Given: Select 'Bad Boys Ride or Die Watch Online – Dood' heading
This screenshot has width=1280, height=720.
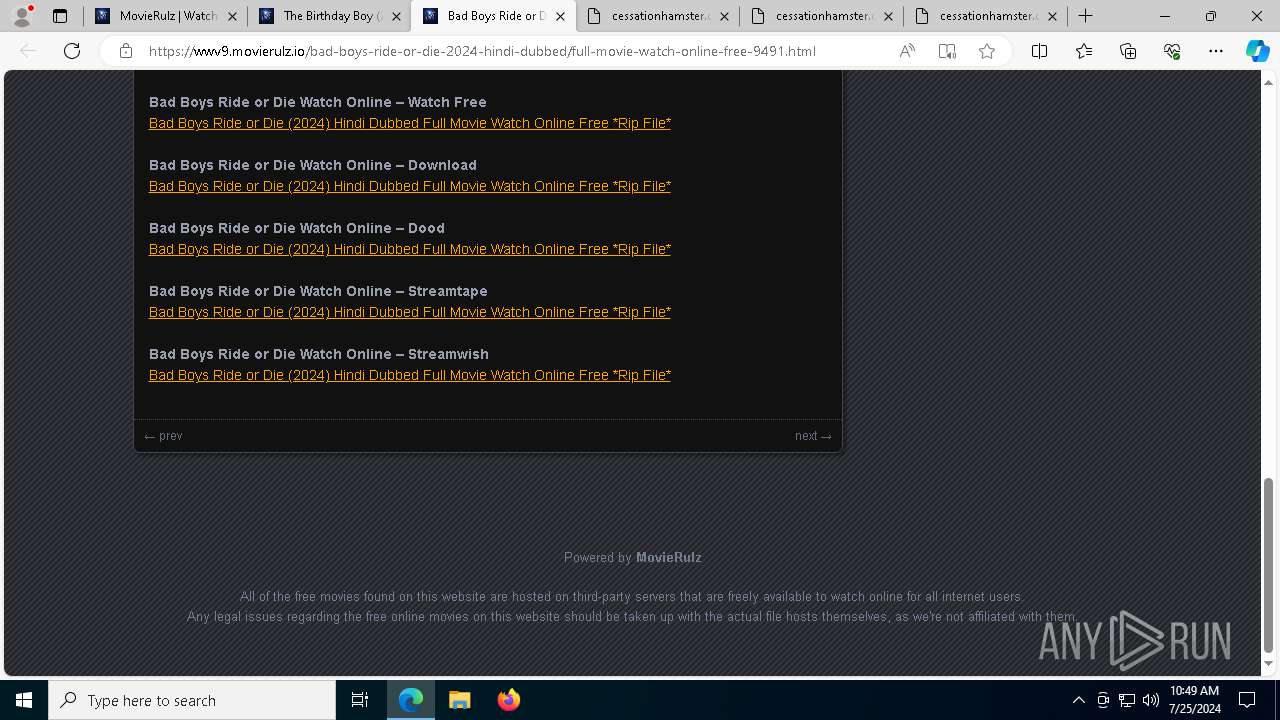Looking at the screenshot, I should [x=297, y=228].
